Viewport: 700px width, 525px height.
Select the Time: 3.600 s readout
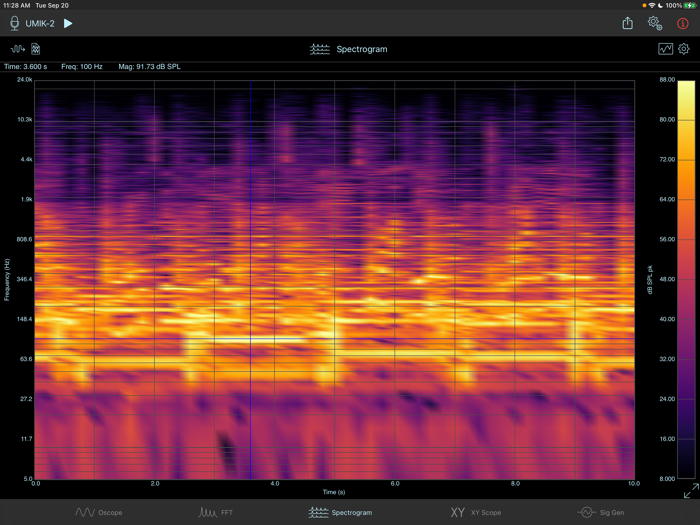pyautogui.click(x=25, y=67)
